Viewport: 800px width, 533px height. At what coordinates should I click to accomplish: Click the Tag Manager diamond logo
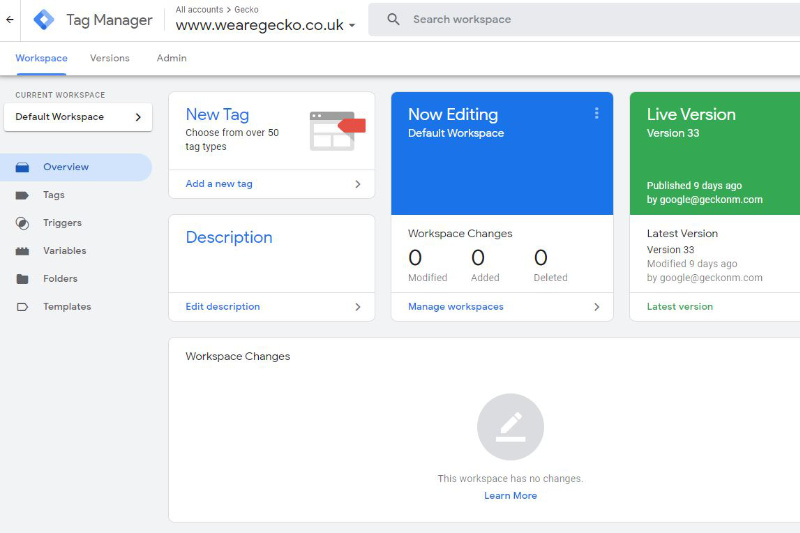44,20
